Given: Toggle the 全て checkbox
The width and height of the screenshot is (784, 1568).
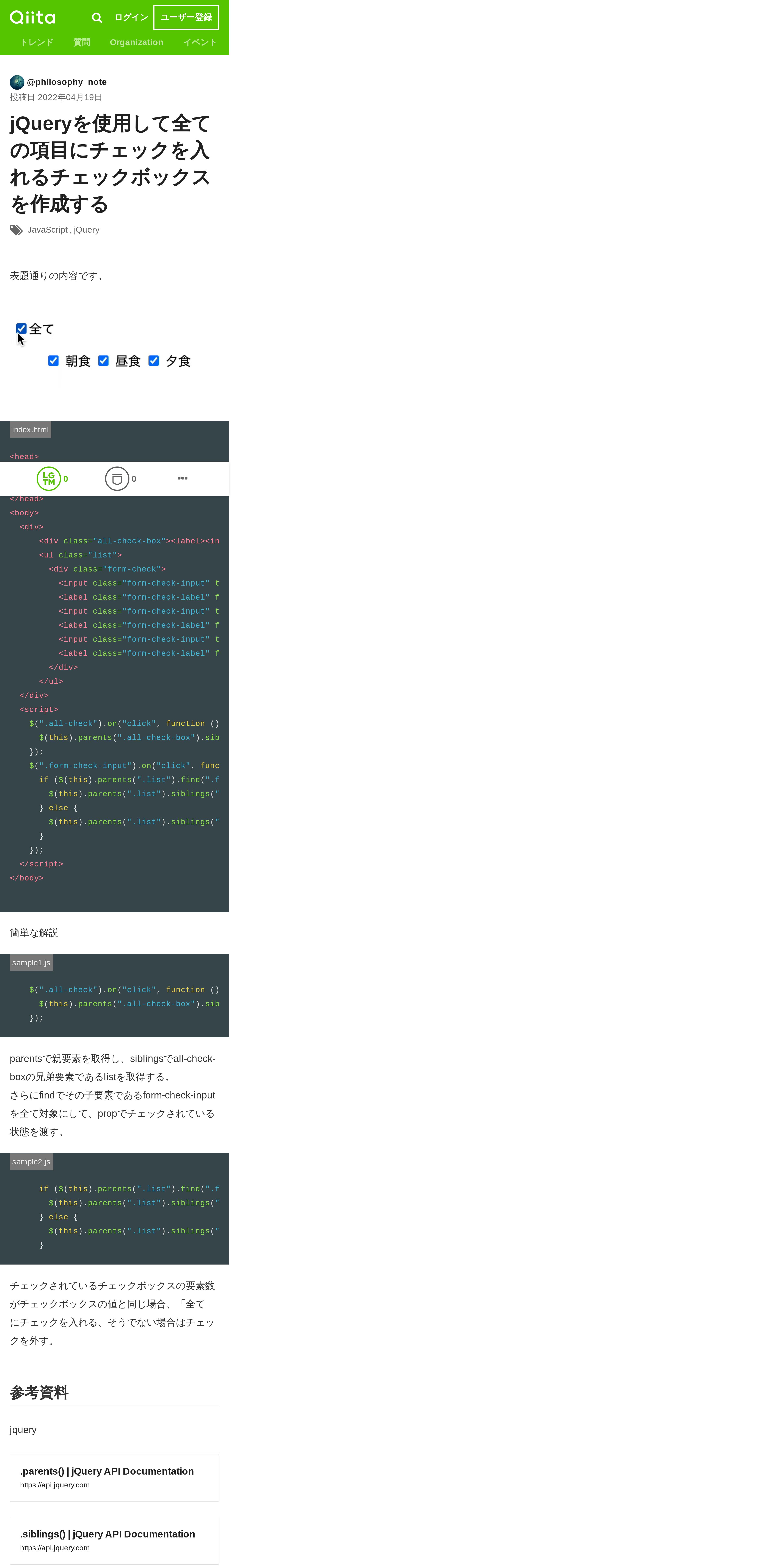Looking at the screenshot, I should (21, 329).
